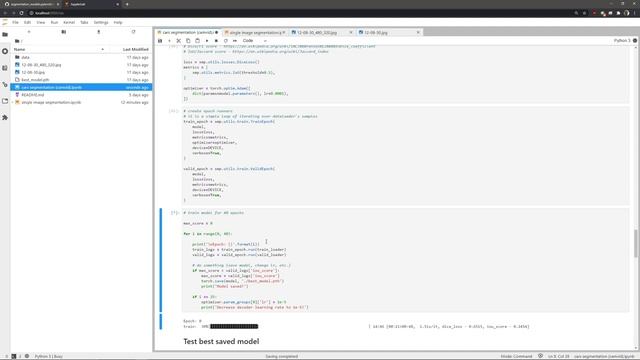Switch to the cars segmentation notebook tab
This screenshot has height=360, width=640.
coord(188,32)
